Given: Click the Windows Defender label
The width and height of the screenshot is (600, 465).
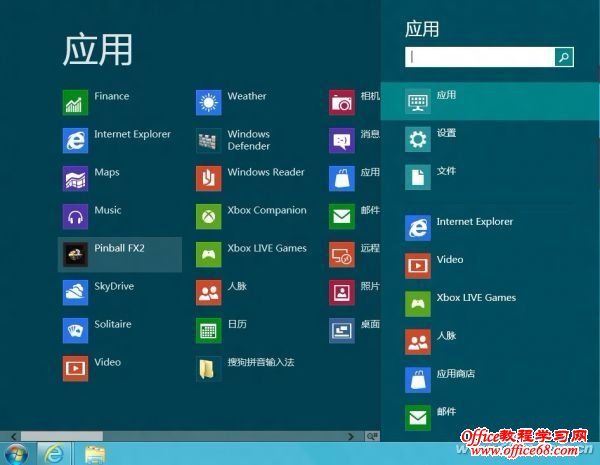Looking at the screenshot, I should click(x=249, y=140).
